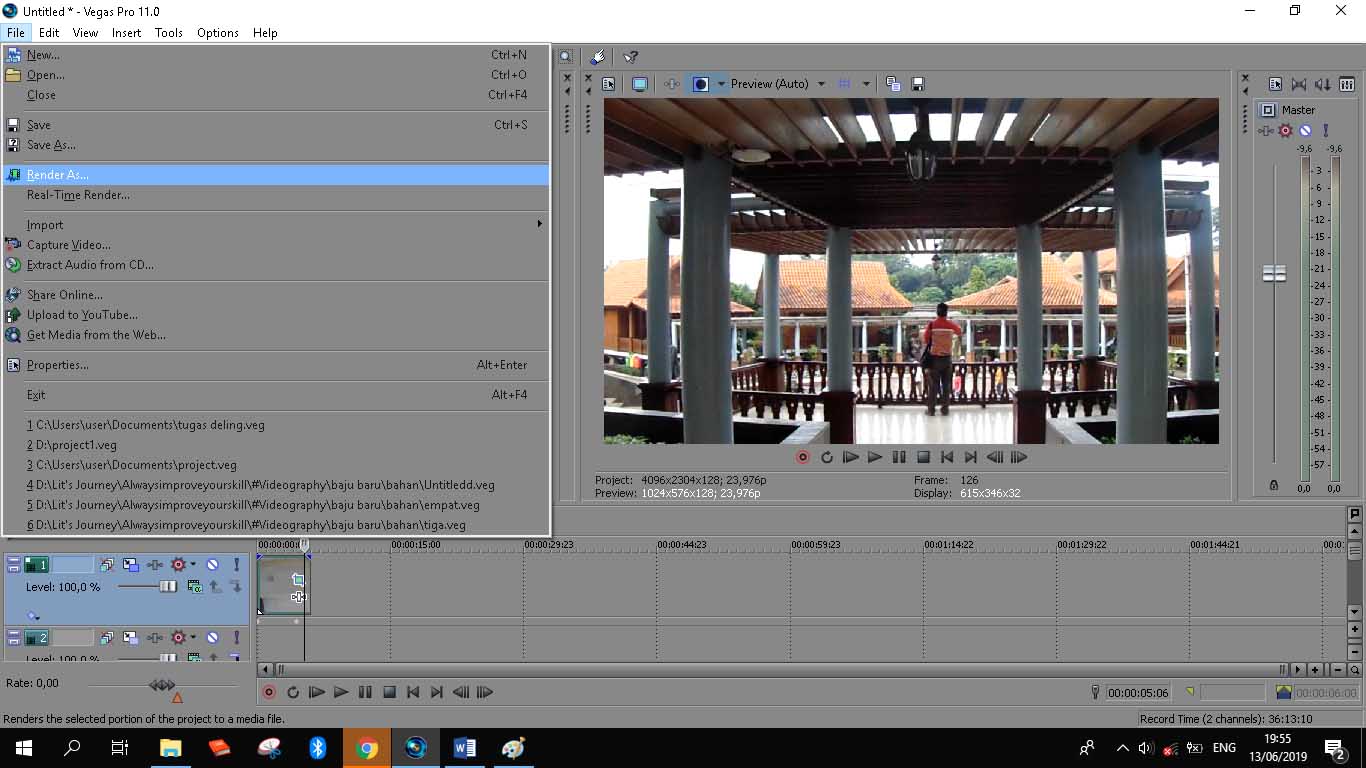Copy preview snapshot to clipboard
The width and height of the screenshot is (1366, 768).
893,84
